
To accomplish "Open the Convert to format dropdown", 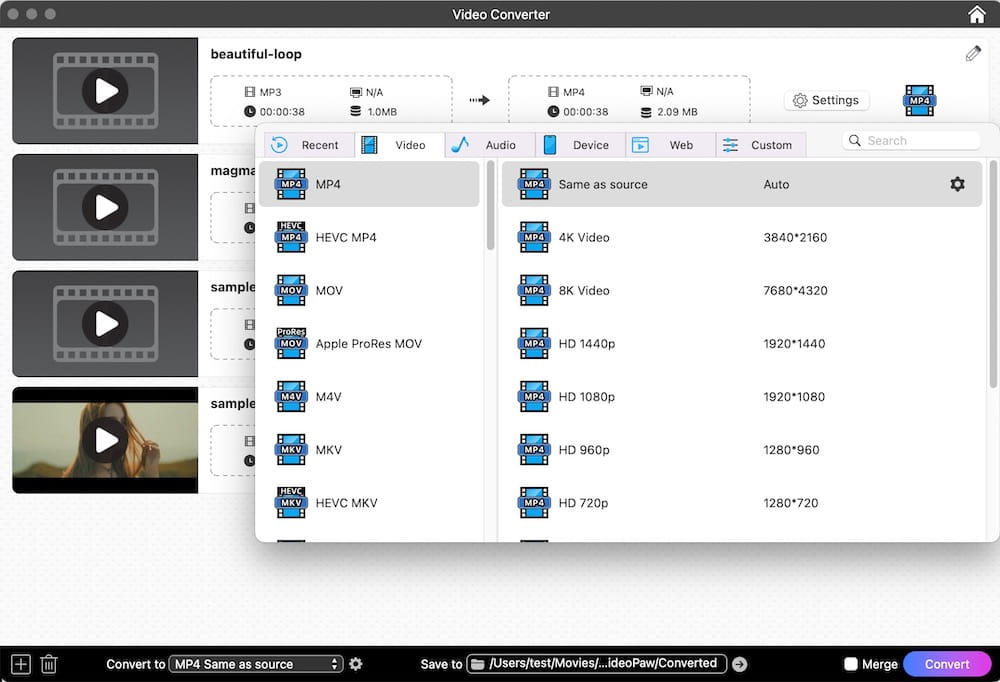I will tap(255, 663).
